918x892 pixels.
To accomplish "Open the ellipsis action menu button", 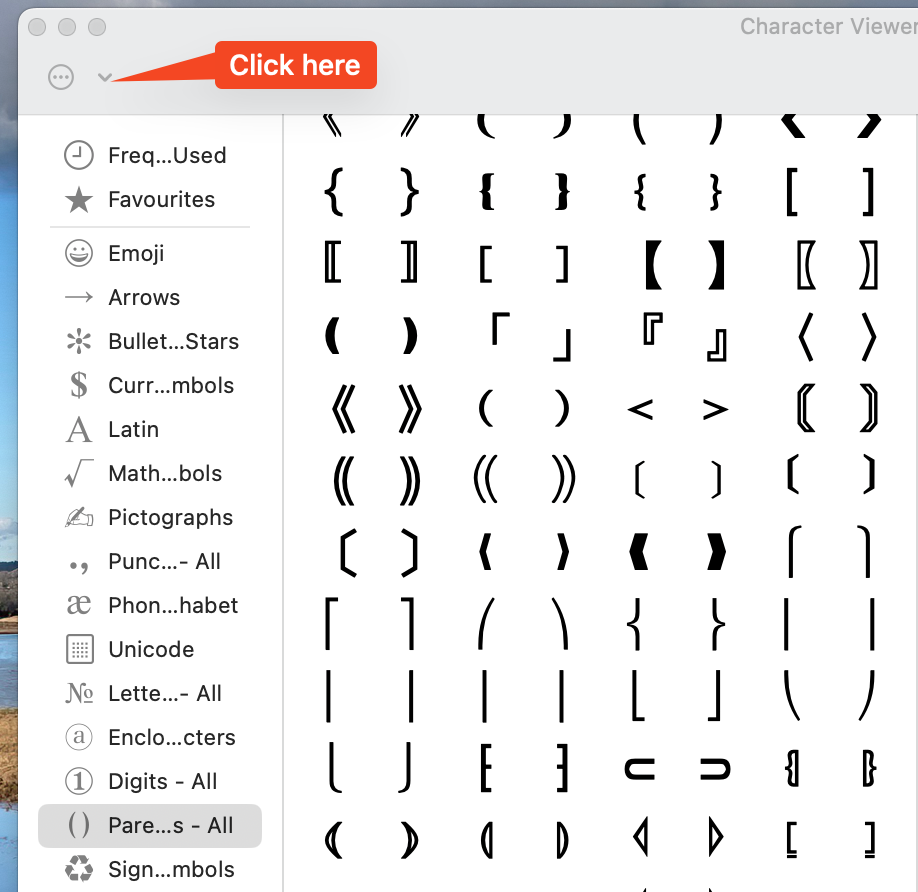I will tap(61, 77).
